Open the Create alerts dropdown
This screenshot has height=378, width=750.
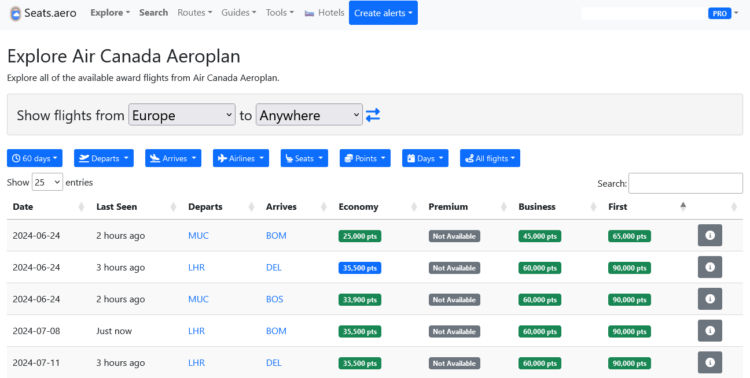coord(383,13)
